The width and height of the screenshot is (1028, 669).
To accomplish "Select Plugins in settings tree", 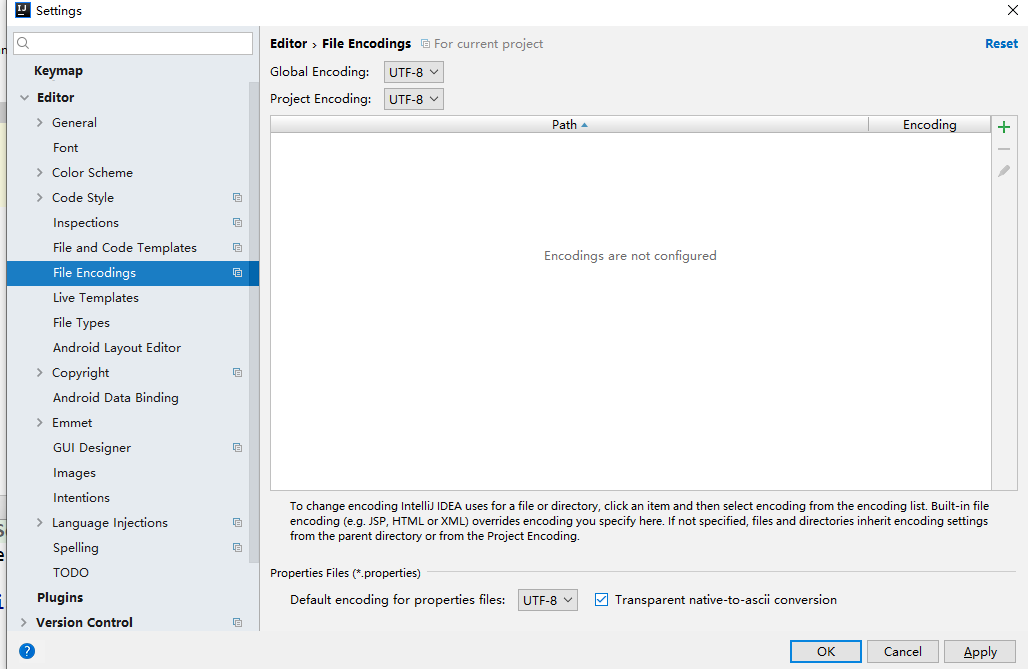I will (x=60, y=598).
